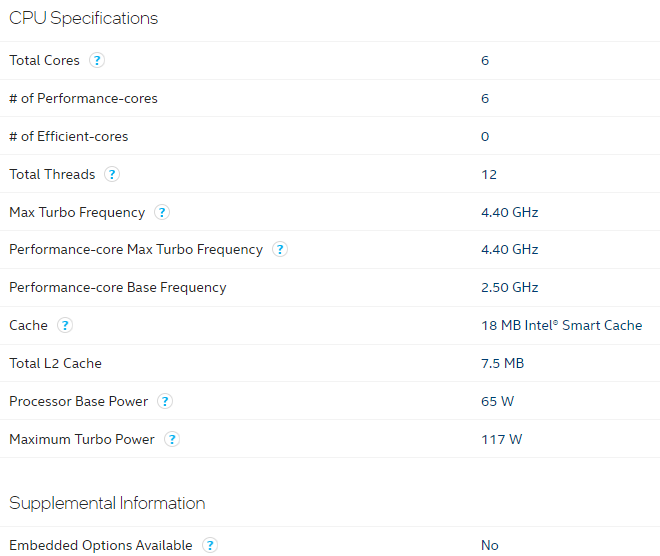Click the question mark next to Max Turbo Frequency
Screen dimensions: 660x556
click(x=162, y=212)
